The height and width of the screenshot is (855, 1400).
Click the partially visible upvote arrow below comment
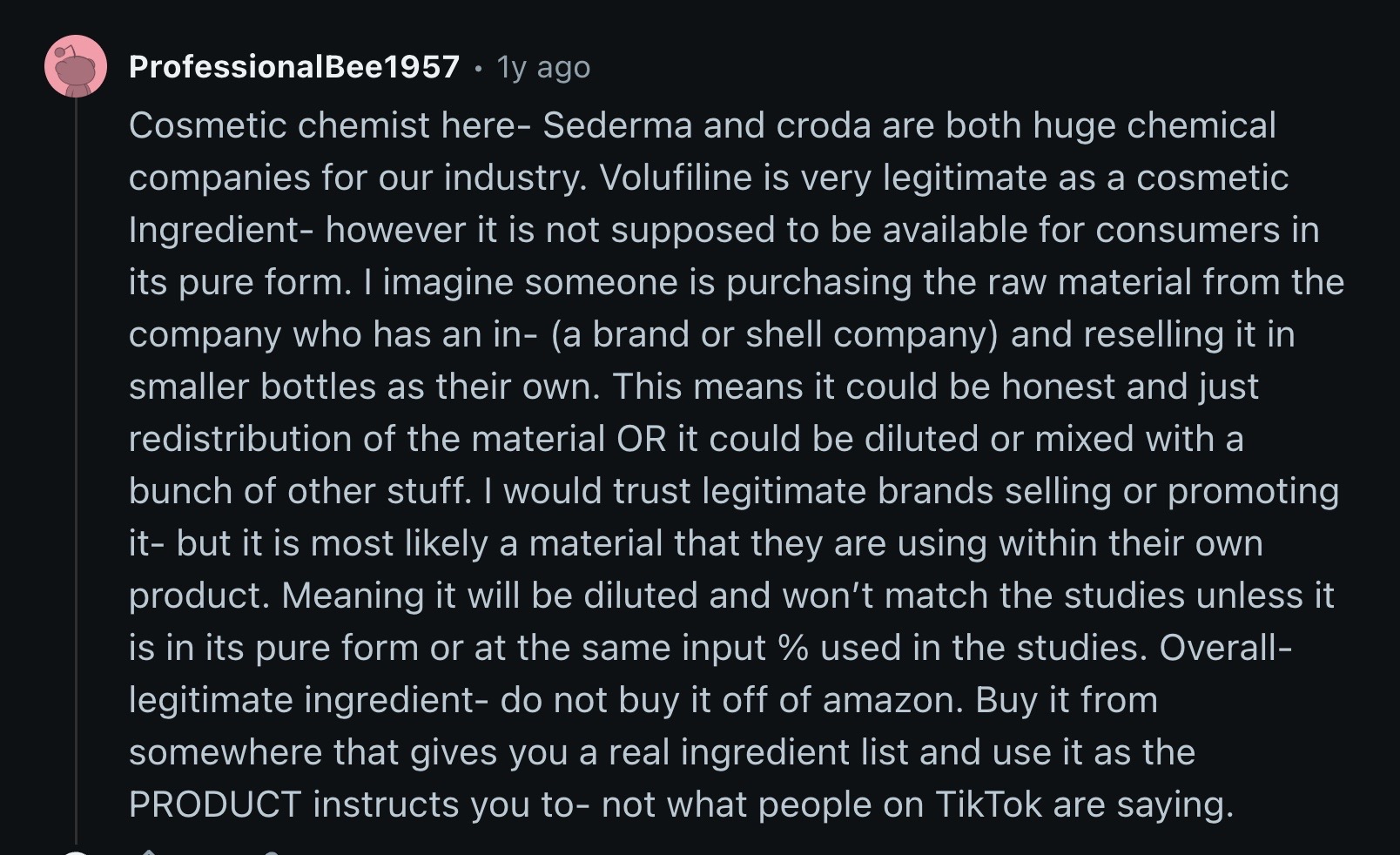(149, 852)
